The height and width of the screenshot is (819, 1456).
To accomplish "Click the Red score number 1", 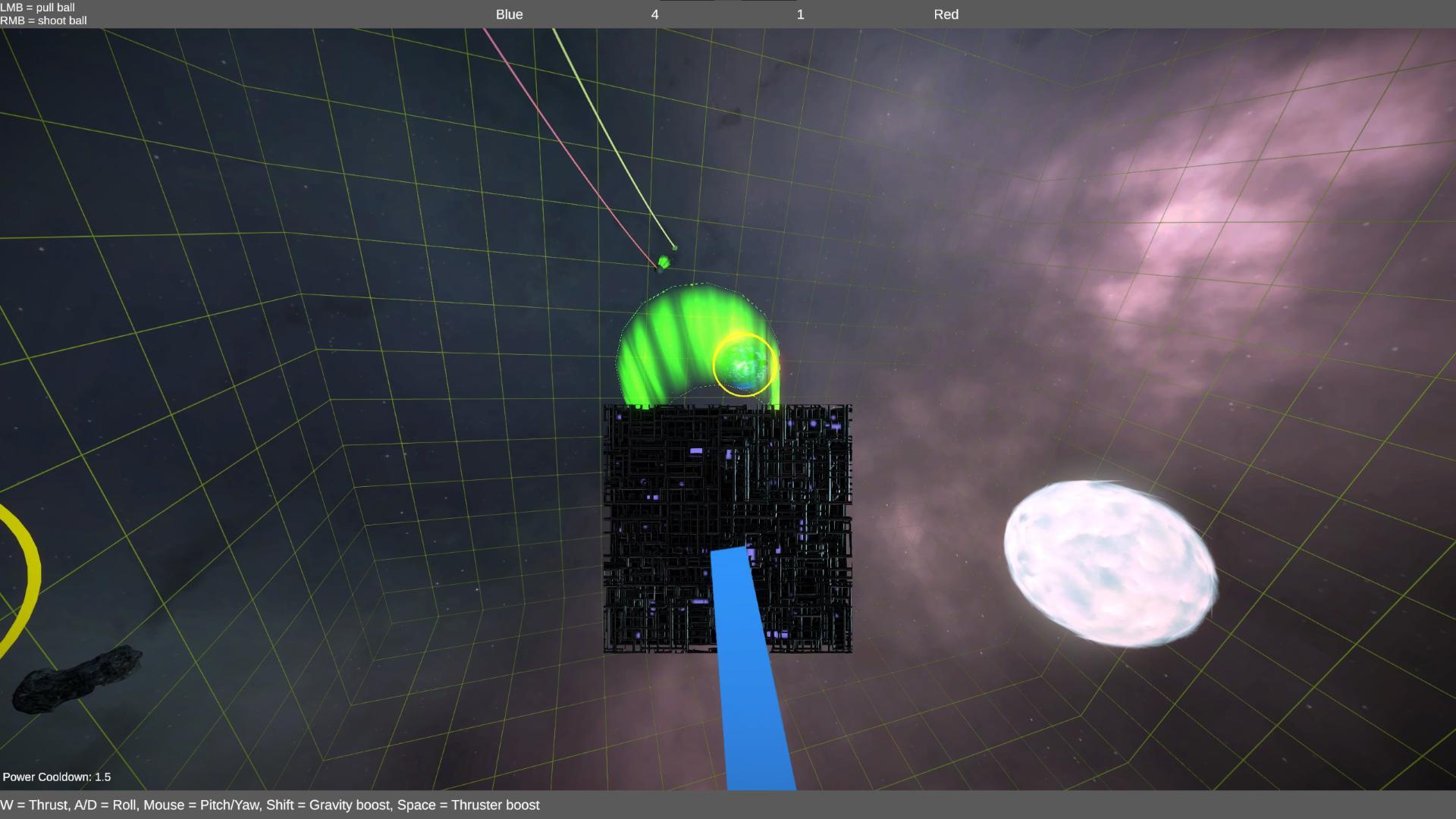I will point(800,14).
